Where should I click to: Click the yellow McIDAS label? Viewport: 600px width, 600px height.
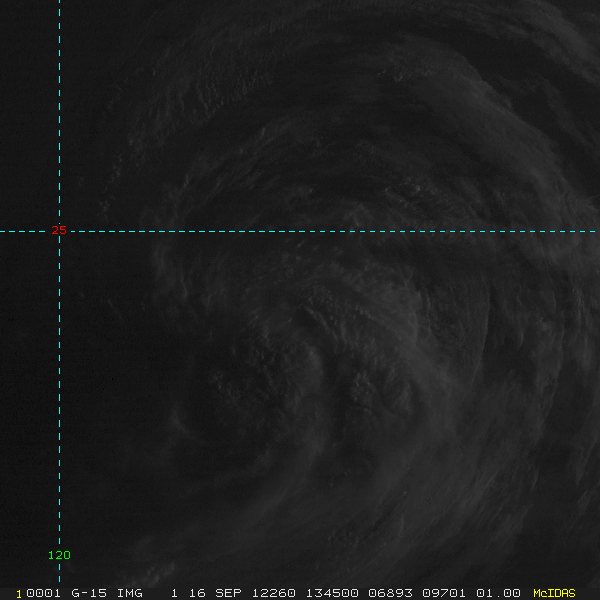(x=554, y=593)
